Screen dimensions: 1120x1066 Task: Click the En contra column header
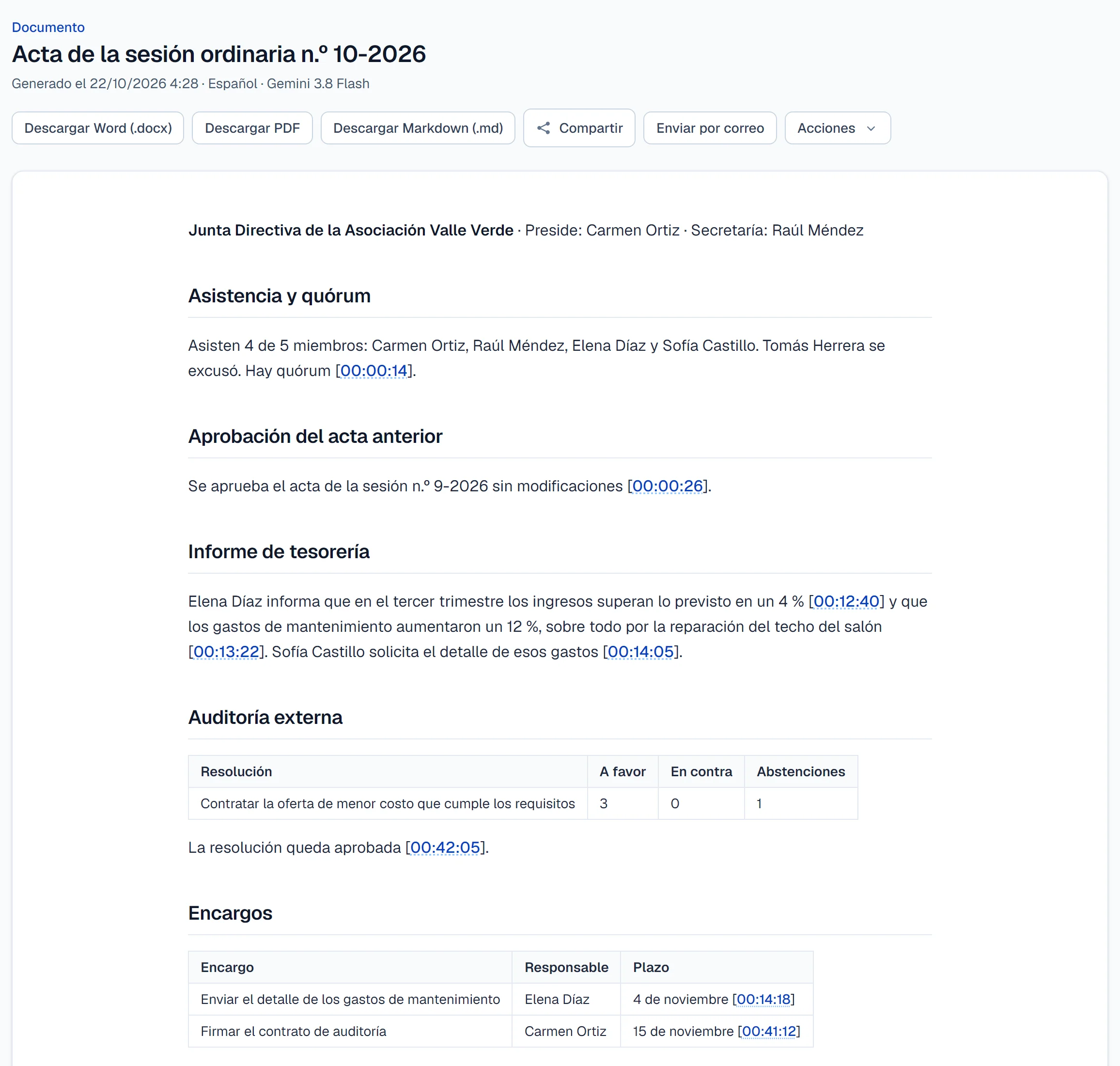[701, 772]
